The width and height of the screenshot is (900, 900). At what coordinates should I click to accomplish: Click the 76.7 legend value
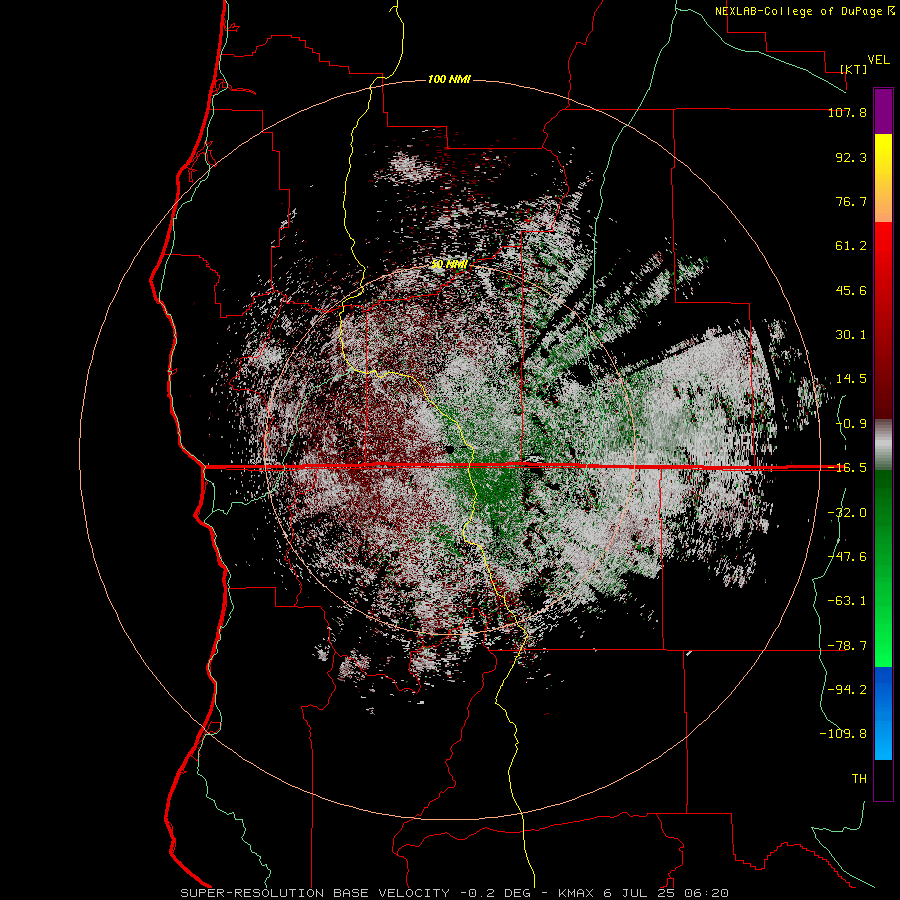point(851,201)
